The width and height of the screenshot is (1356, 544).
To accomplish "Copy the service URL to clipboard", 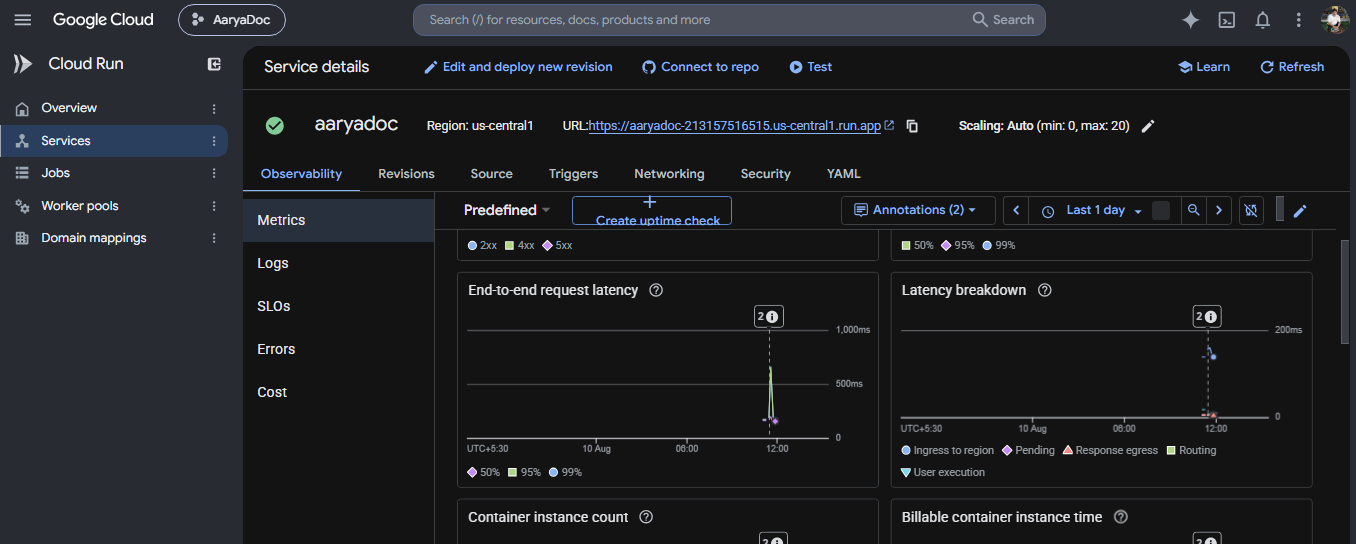I will [x=912, y=126].
